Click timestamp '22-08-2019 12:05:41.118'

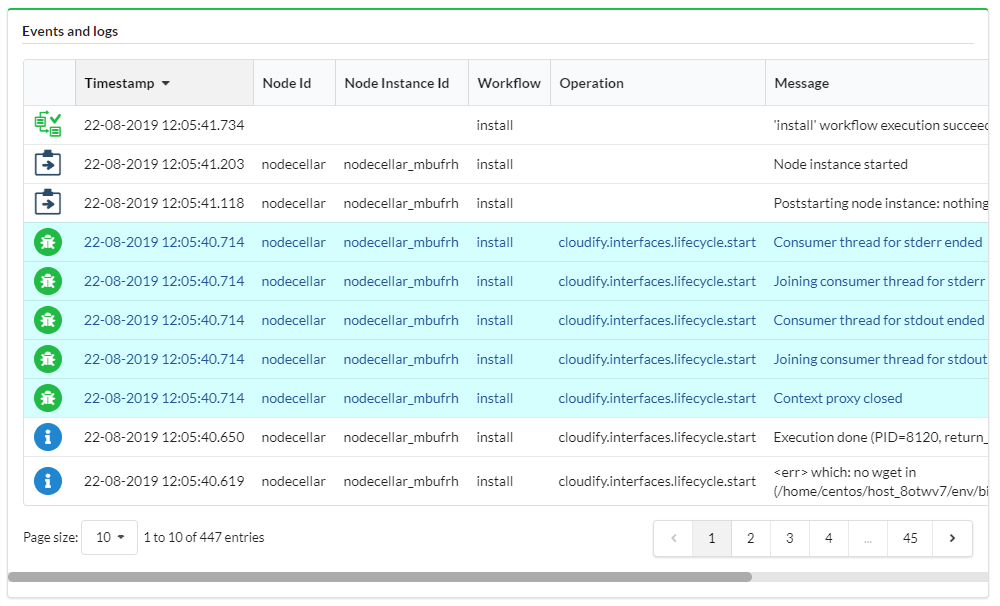[164, 203]
